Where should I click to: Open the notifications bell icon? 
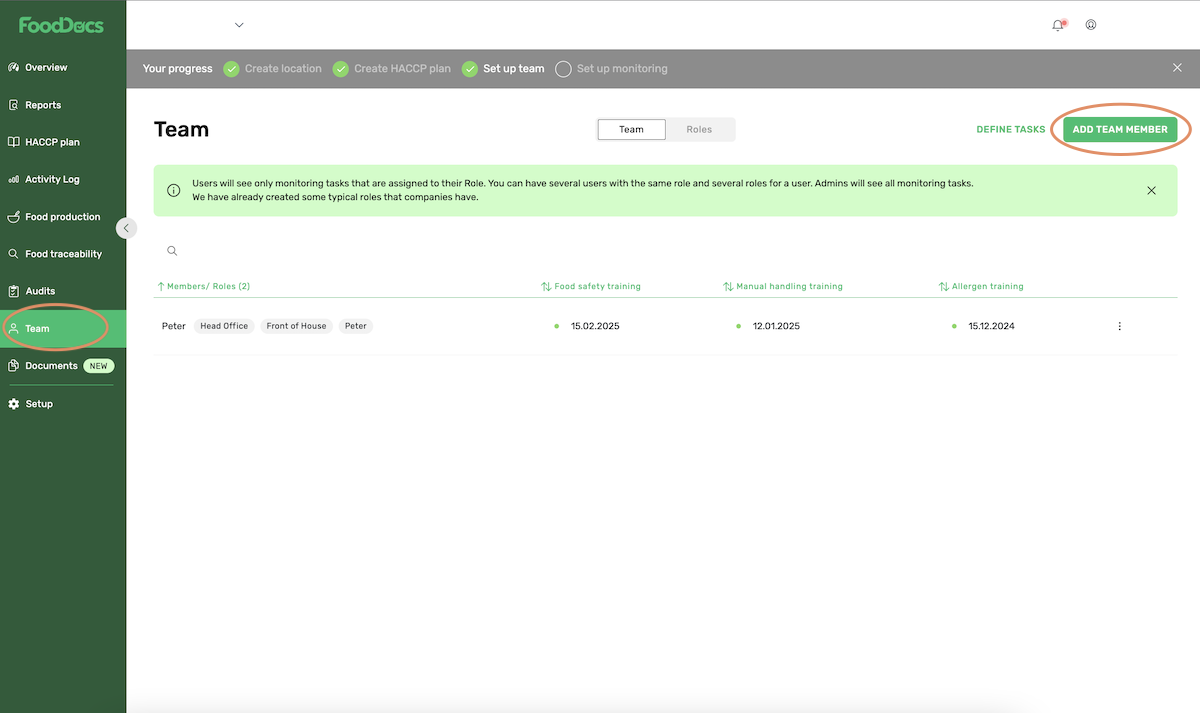click(1058, 25)
